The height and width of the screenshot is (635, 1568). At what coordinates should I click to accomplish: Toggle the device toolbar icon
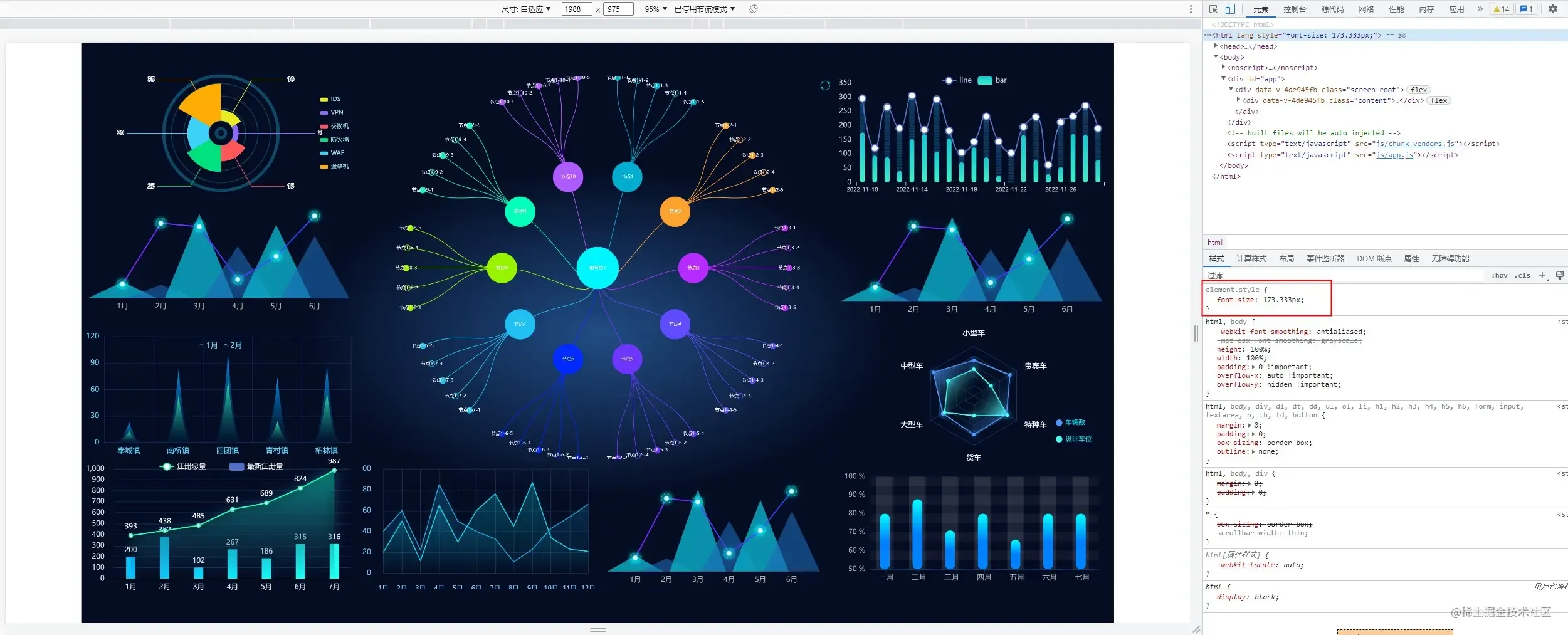(1230, 9)
